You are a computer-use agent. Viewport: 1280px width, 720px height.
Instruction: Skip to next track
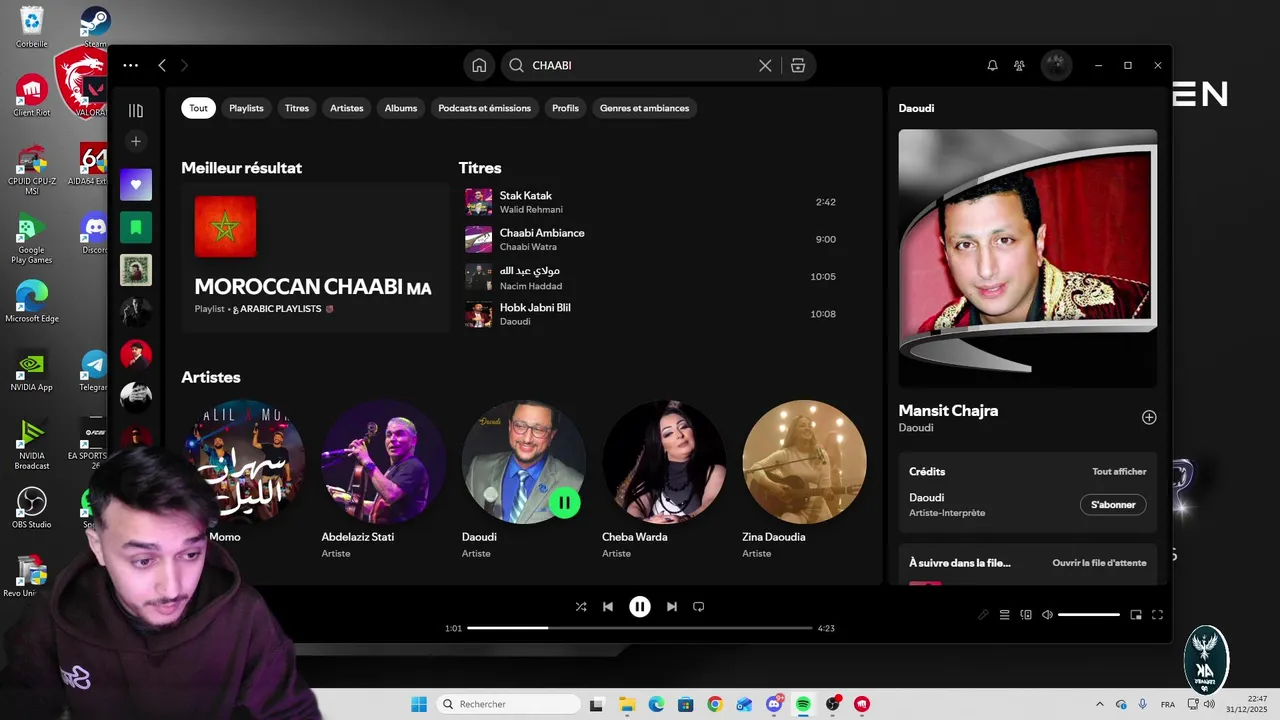click(x=672, y=606)
